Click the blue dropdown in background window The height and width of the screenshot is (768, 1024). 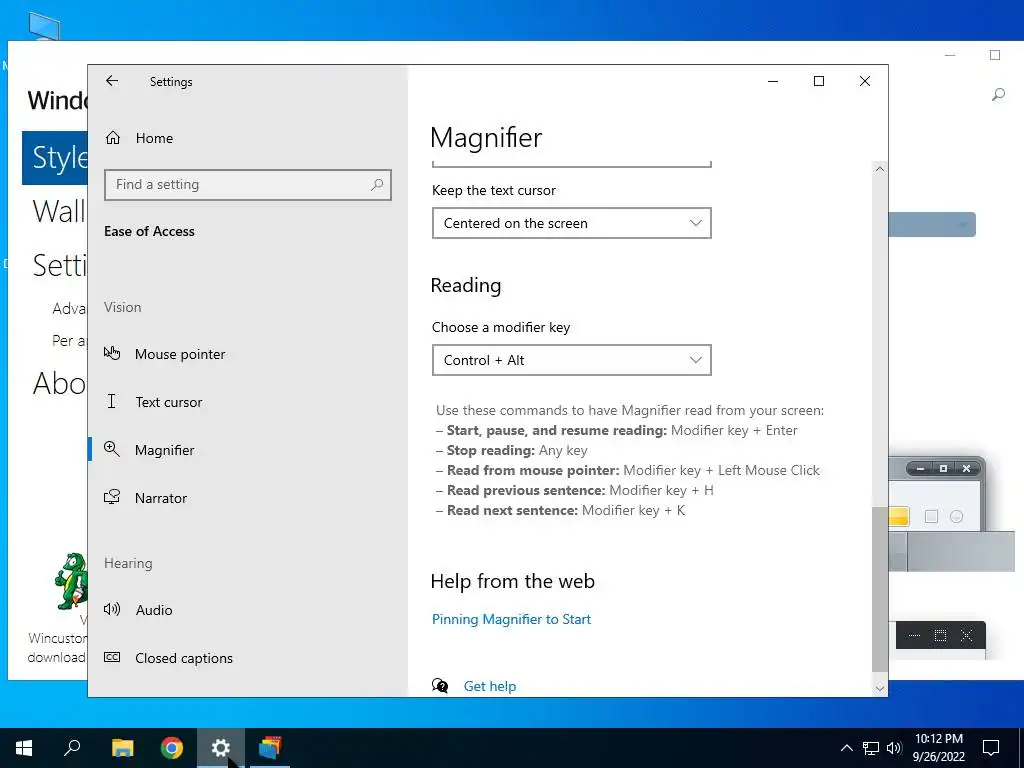coord(932,225)
